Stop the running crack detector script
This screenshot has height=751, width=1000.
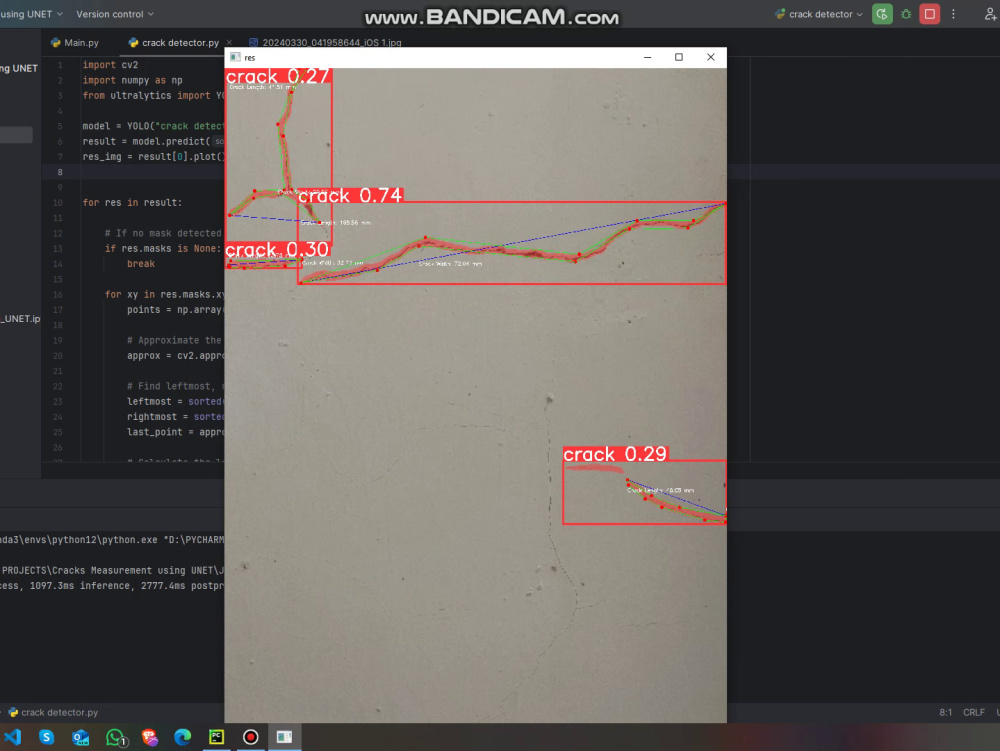tap(930, 14)
